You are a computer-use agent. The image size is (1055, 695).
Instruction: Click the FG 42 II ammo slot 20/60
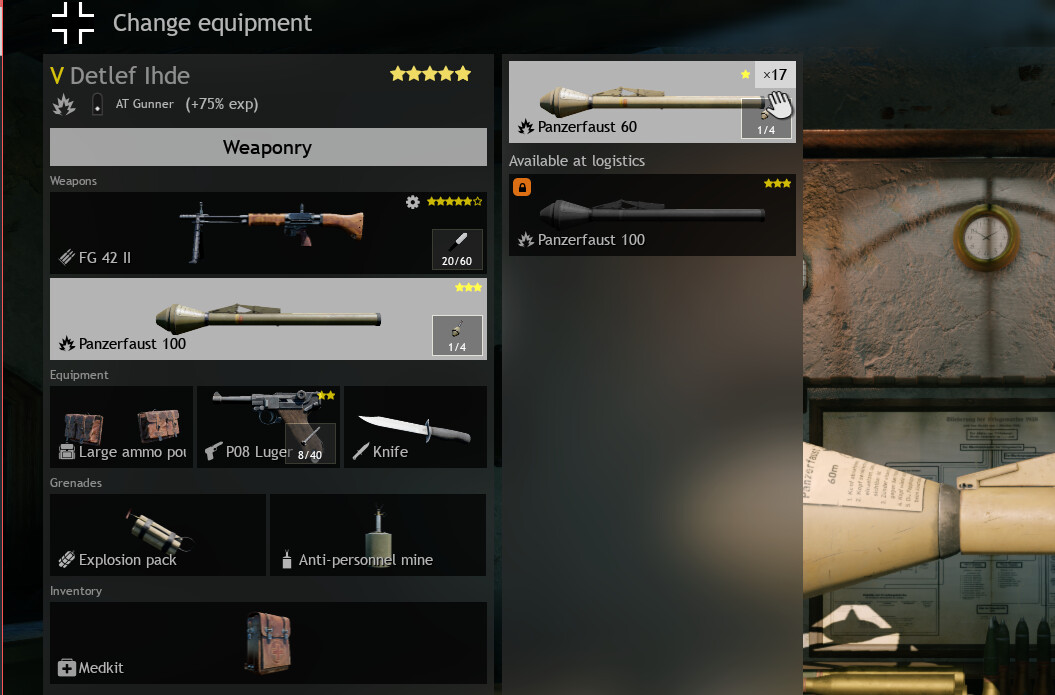pos(457,249)
